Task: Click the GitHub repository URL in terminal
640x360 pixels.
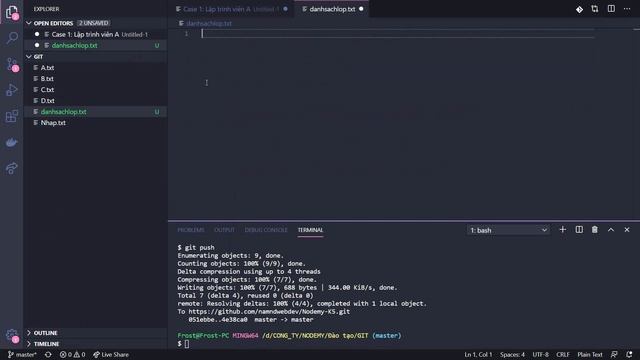Action: [x=269, y=311]
